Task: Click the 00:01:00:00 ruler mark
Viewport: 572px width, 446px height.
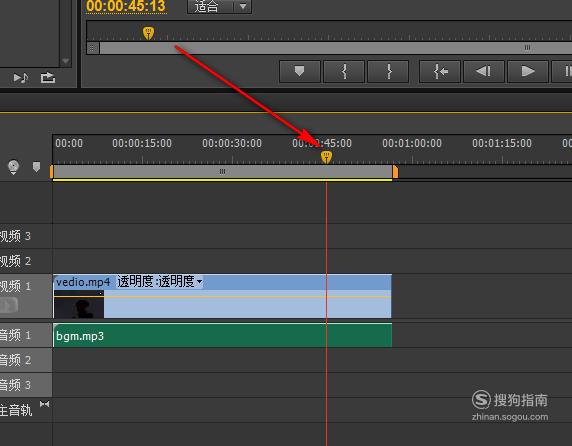Action: tap(412, 143)
